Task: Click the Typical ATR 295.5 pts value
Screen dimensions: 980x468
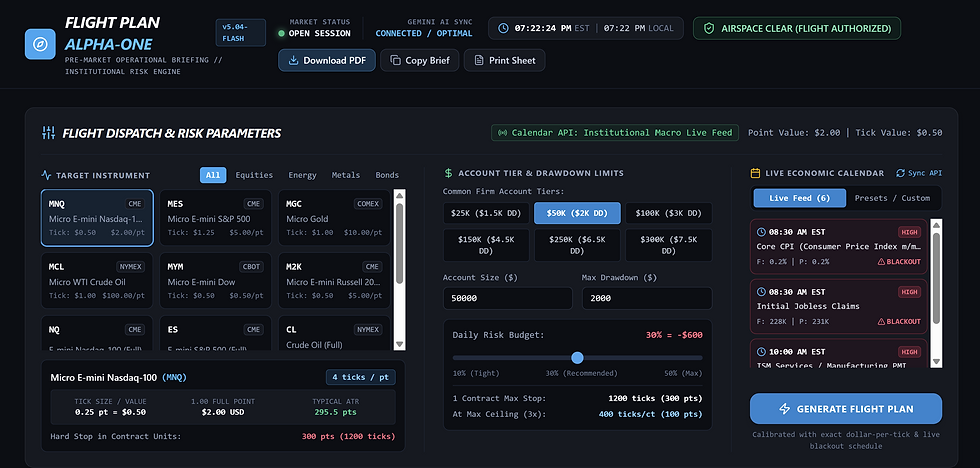Action: tap(336, 412)
